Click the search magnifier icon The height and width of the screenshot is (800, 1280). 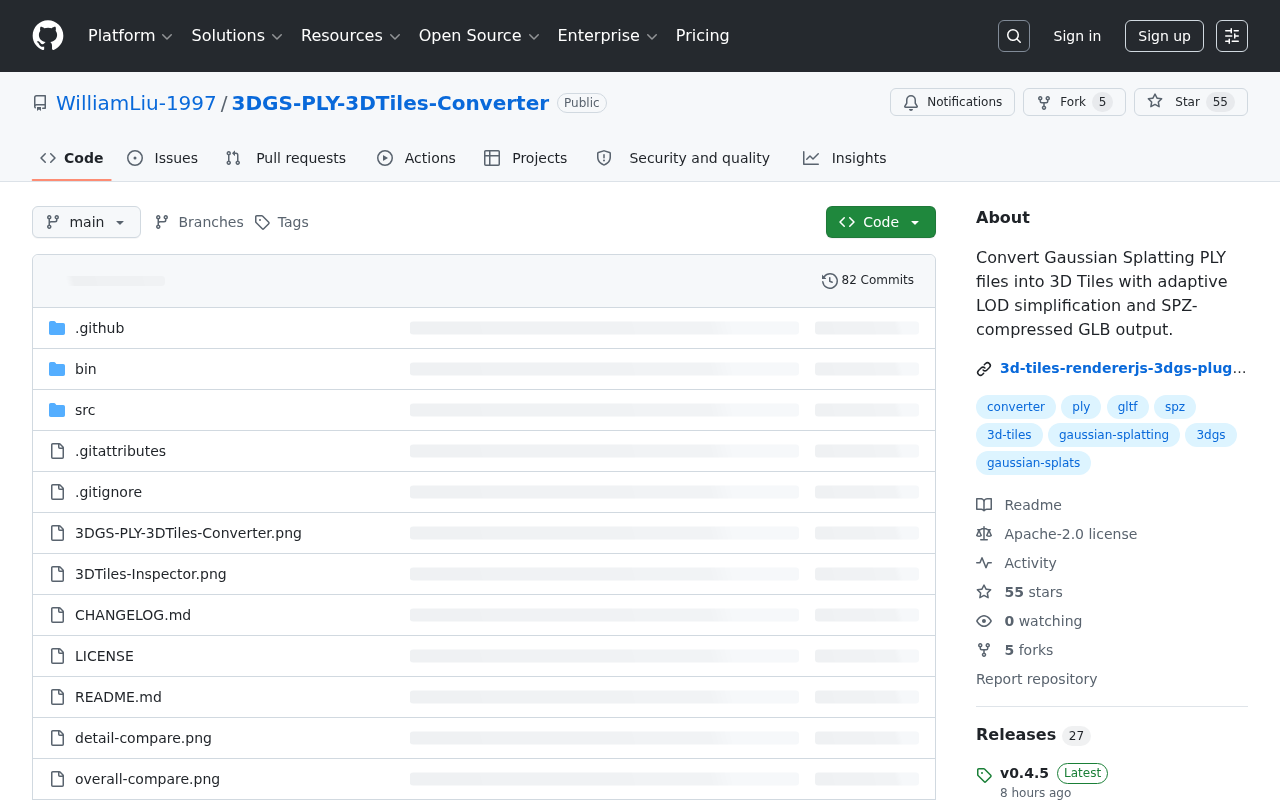1014,36
